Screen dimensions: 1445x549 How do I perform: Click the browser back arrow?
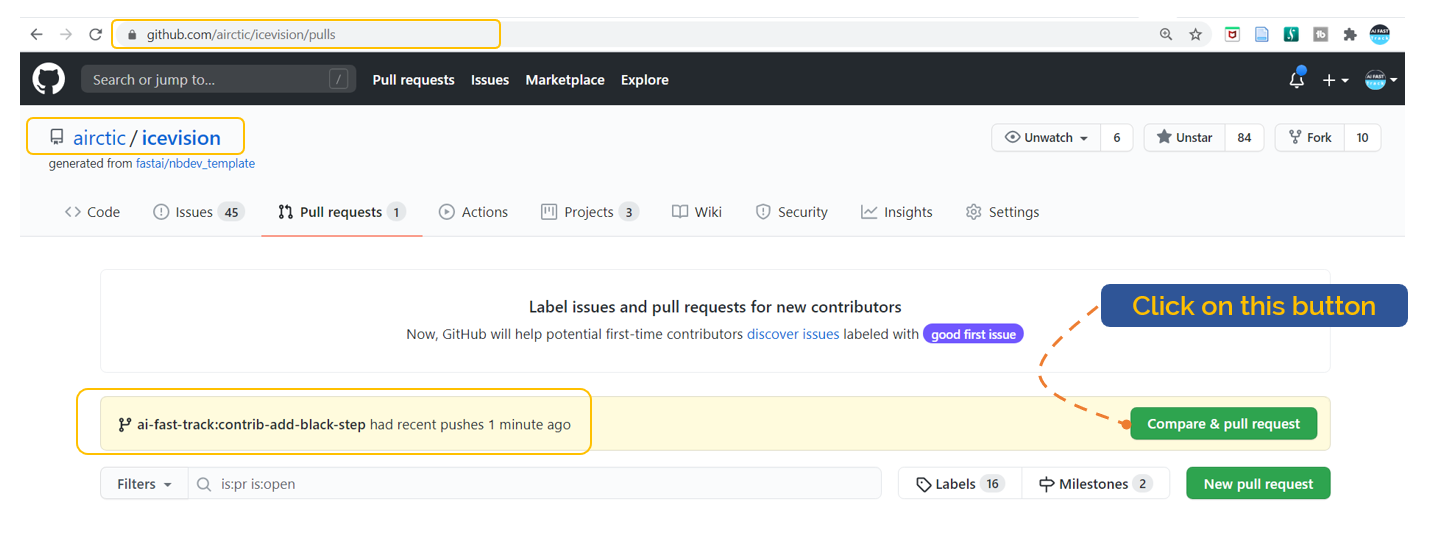tap(37, 34)
